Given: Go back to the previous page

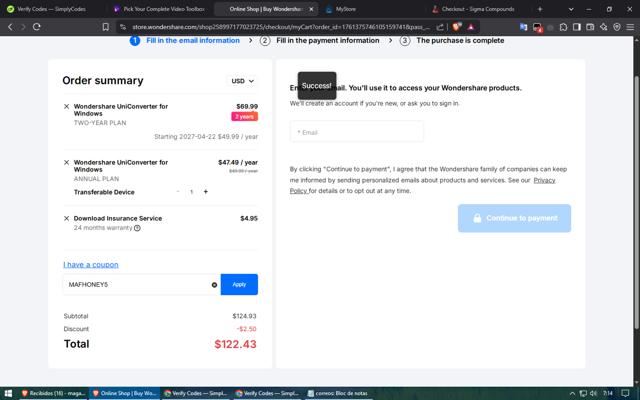Looking at the screenshot, I should point(10,27).
